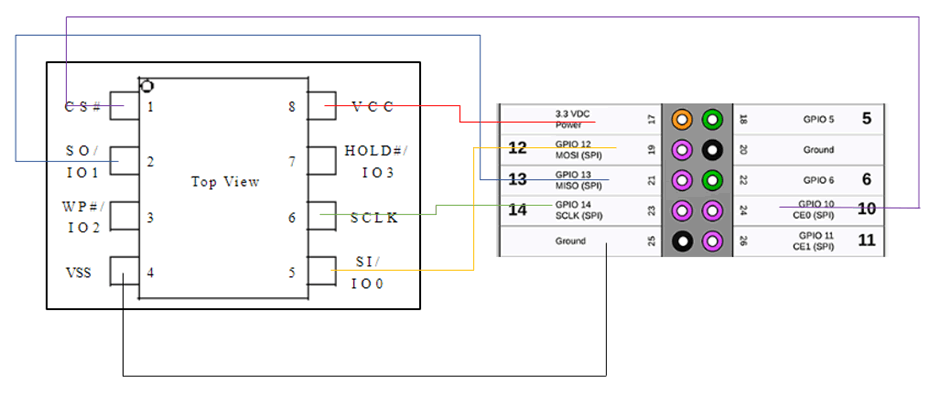Click the bold "14" number on header

pos(517,210)
